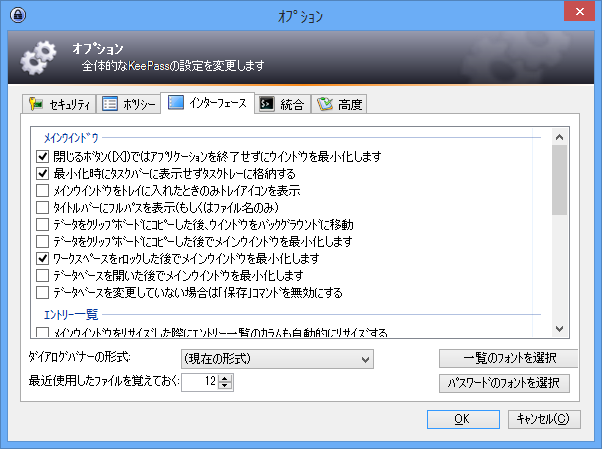Click the lock icon in title bar

[x=16, y=17]
